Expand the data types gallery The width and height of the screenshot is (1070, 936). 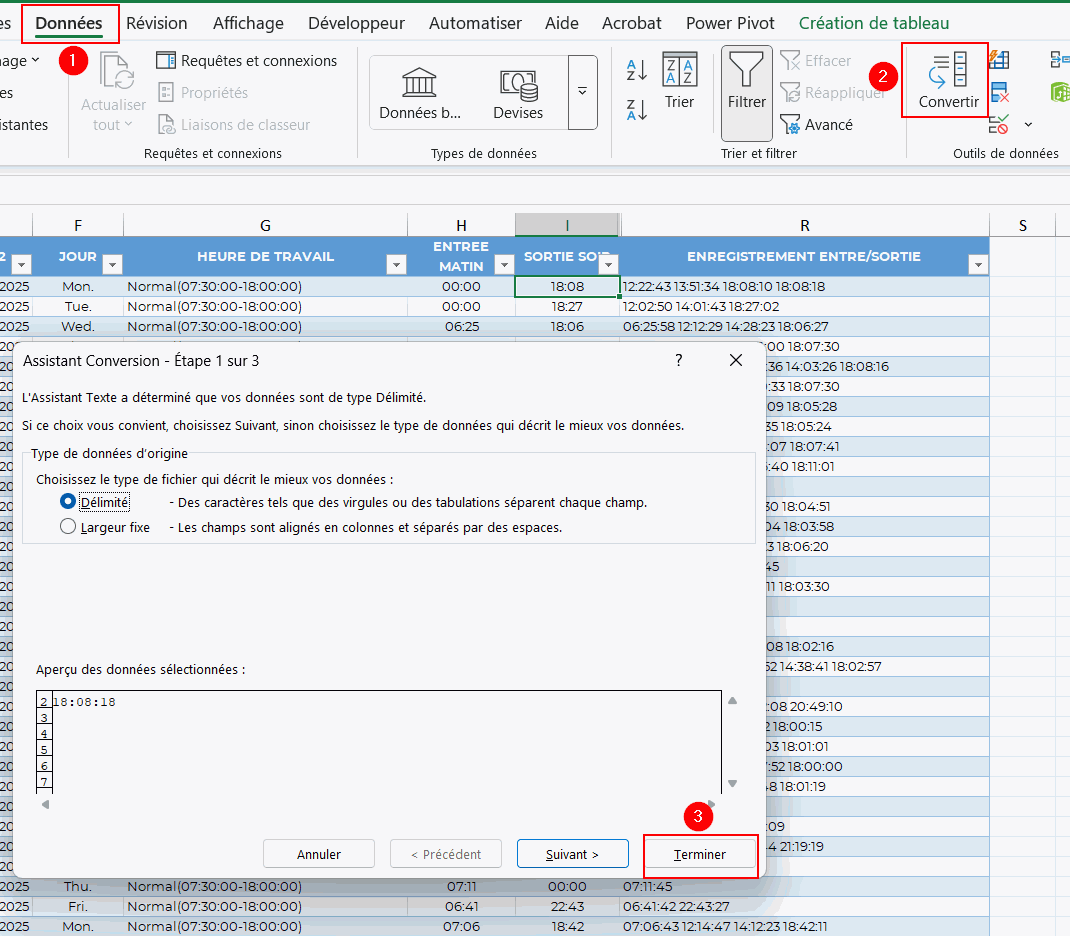tap(582, 92)
